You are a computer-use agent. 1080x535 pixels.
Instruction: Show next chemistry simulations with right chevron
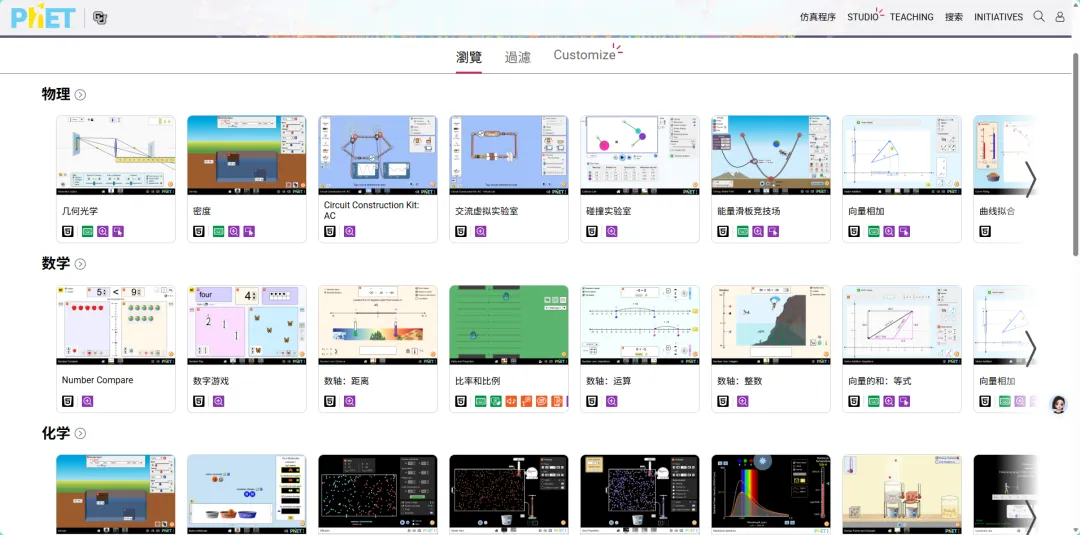click(x=1030, y=516)
